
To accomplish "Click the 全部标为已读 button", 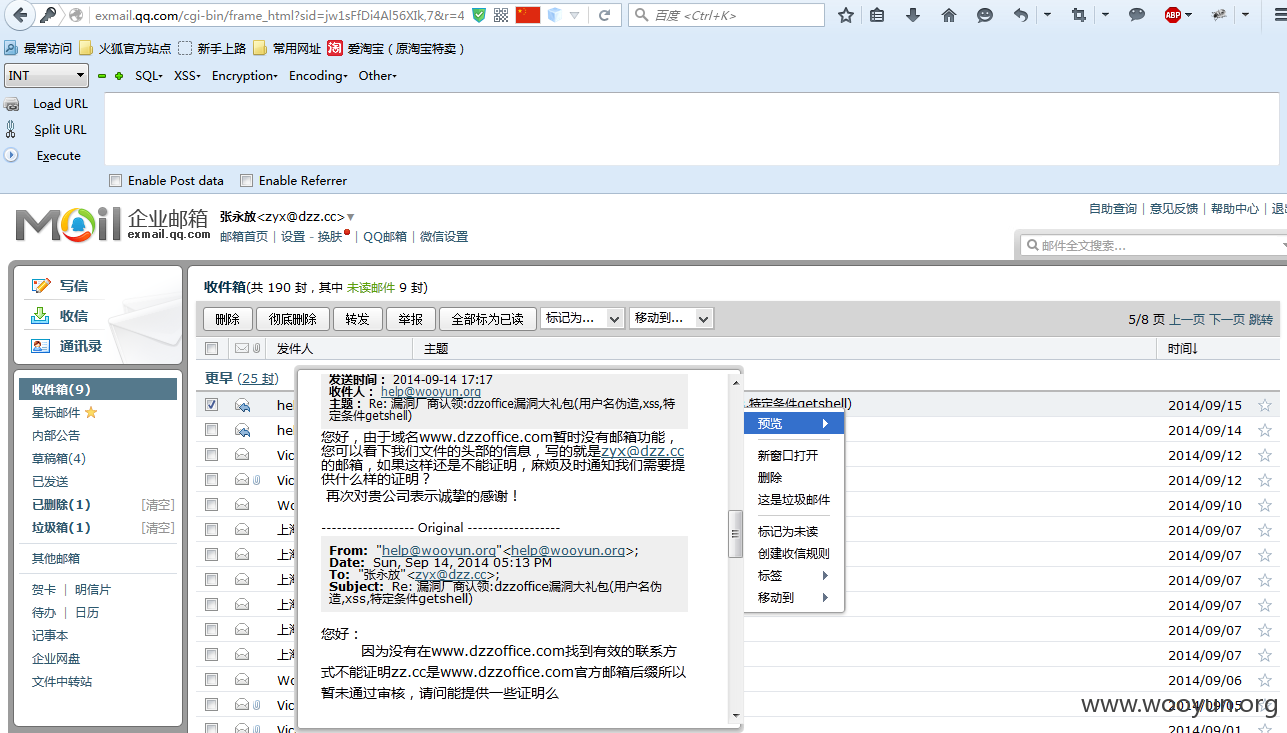I will tap(488, 319).
